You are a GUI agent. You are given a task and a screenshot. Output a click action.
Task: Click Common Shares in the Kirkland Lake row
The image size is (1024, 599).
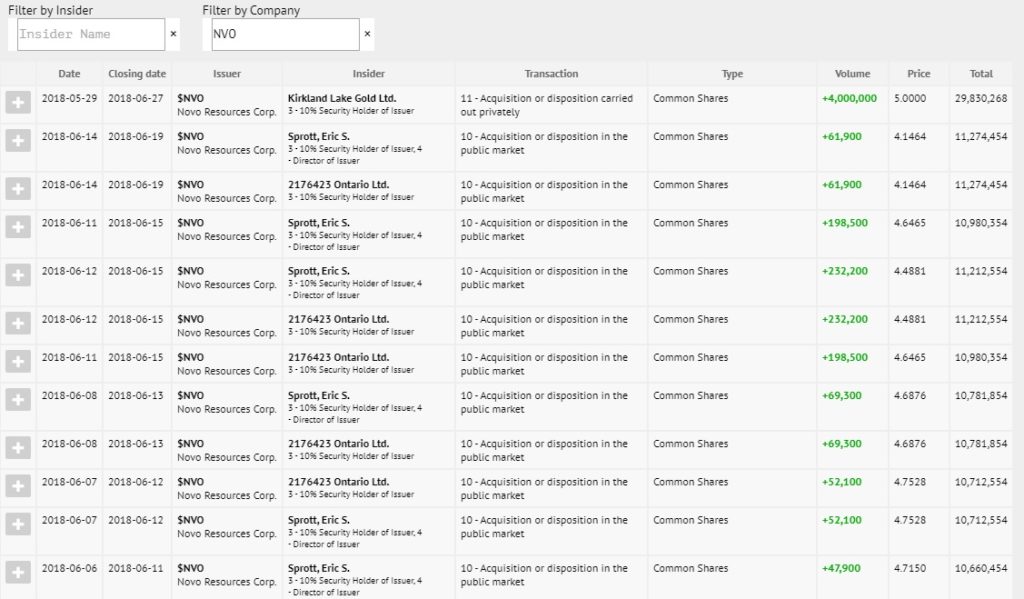pos(690,98)
